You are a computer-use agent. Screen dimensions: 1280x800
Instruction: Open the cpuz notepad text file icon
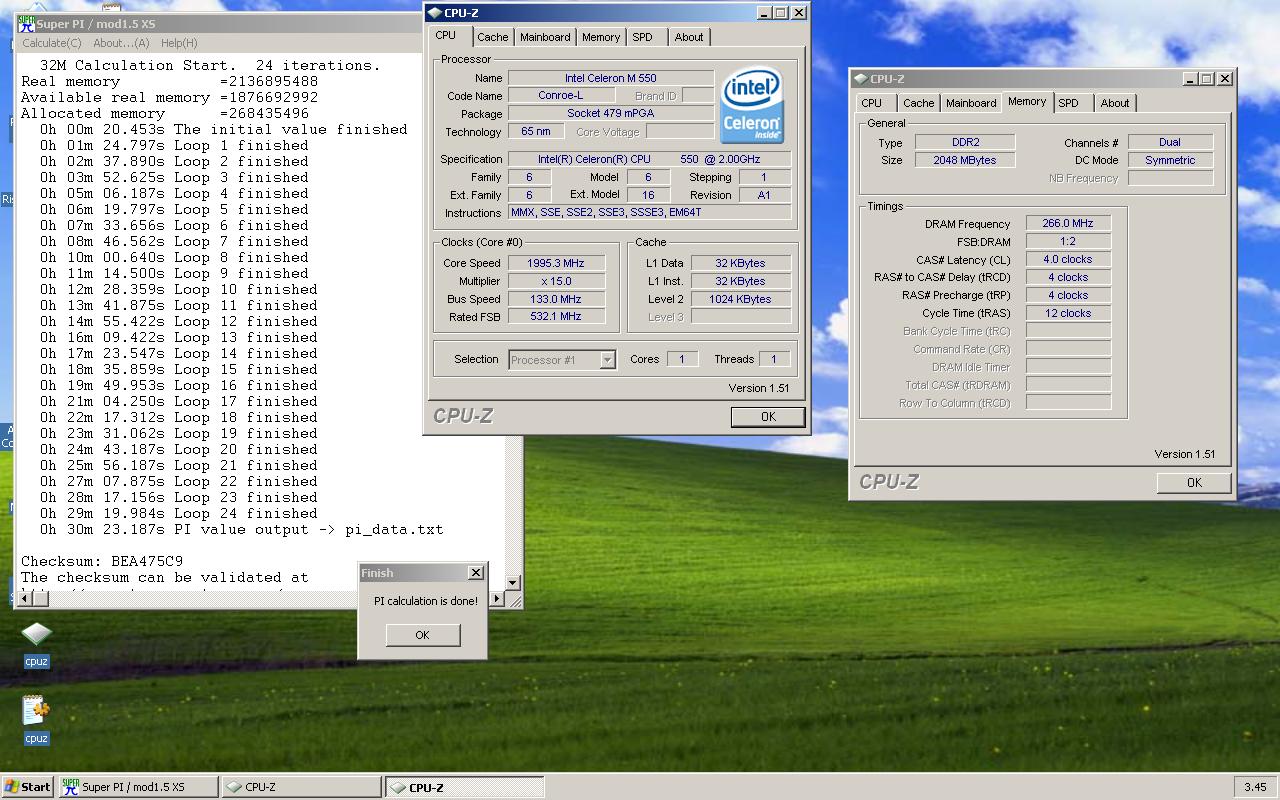(x=36, y=711)
